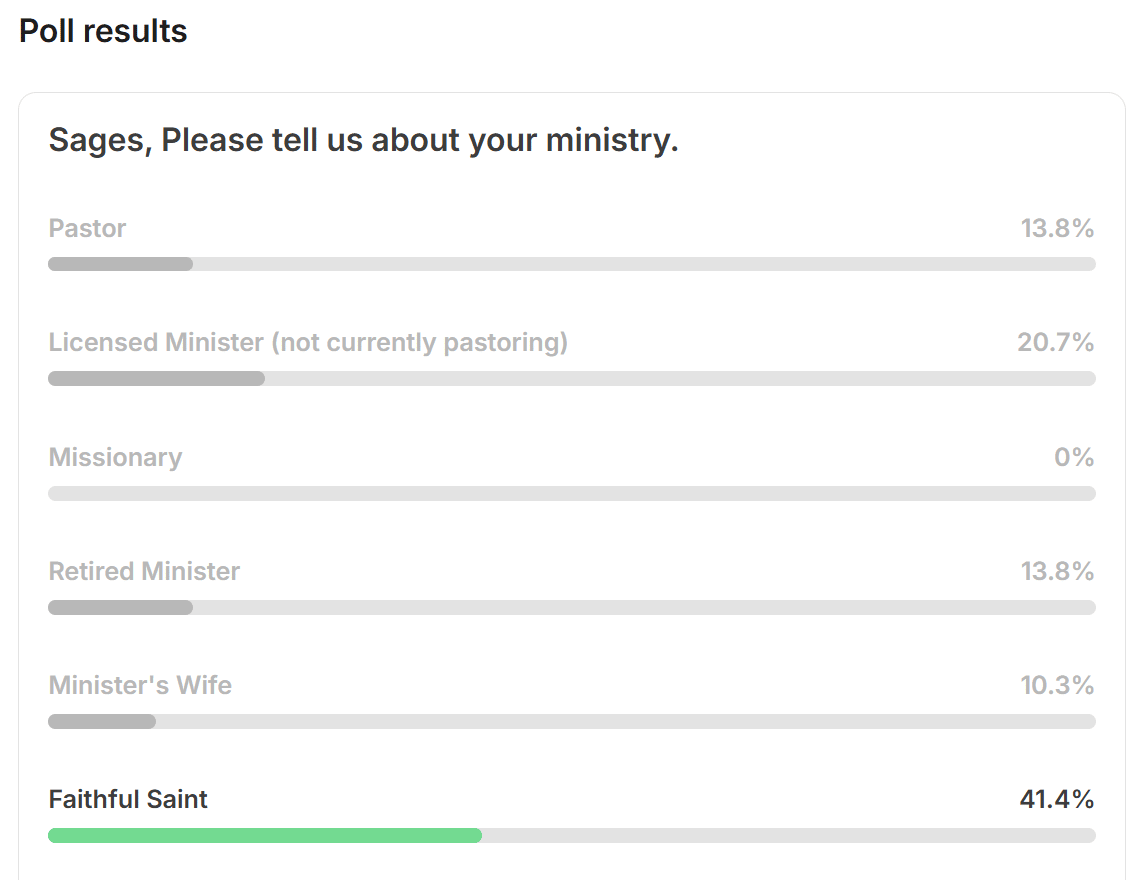This screenshot has height=880, width=1138.
Task: Click the Pastor option label
Action: [x=87, y=229]
